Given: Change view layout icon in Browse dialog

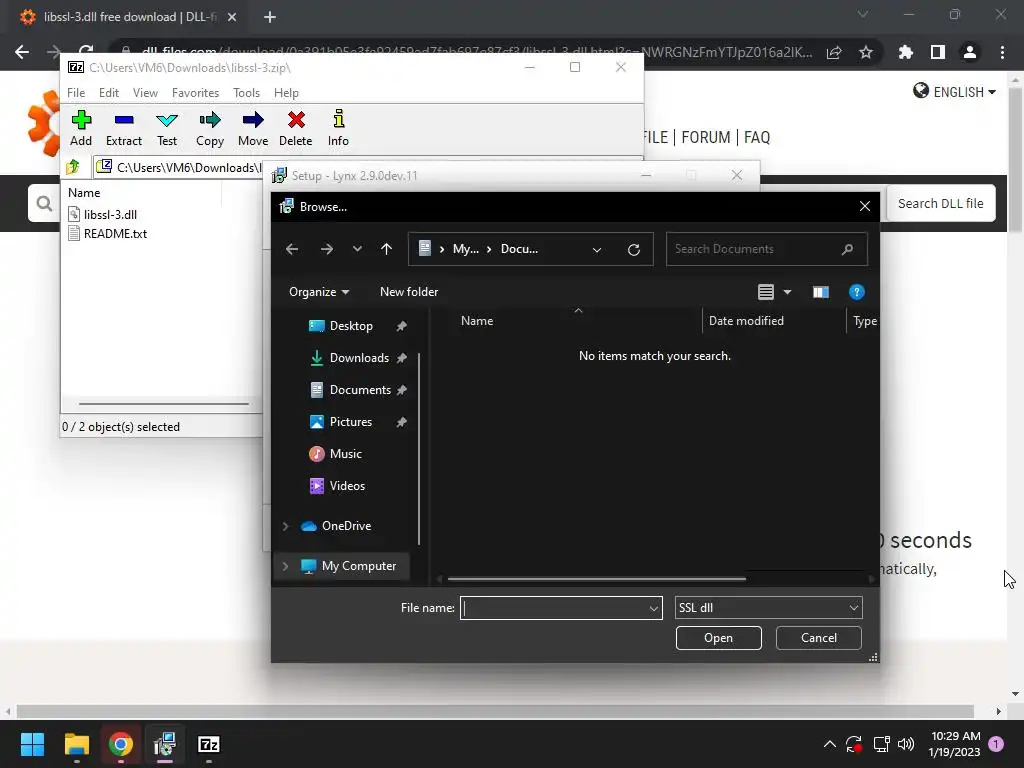Looking at the screenshot, I should 766,292.
